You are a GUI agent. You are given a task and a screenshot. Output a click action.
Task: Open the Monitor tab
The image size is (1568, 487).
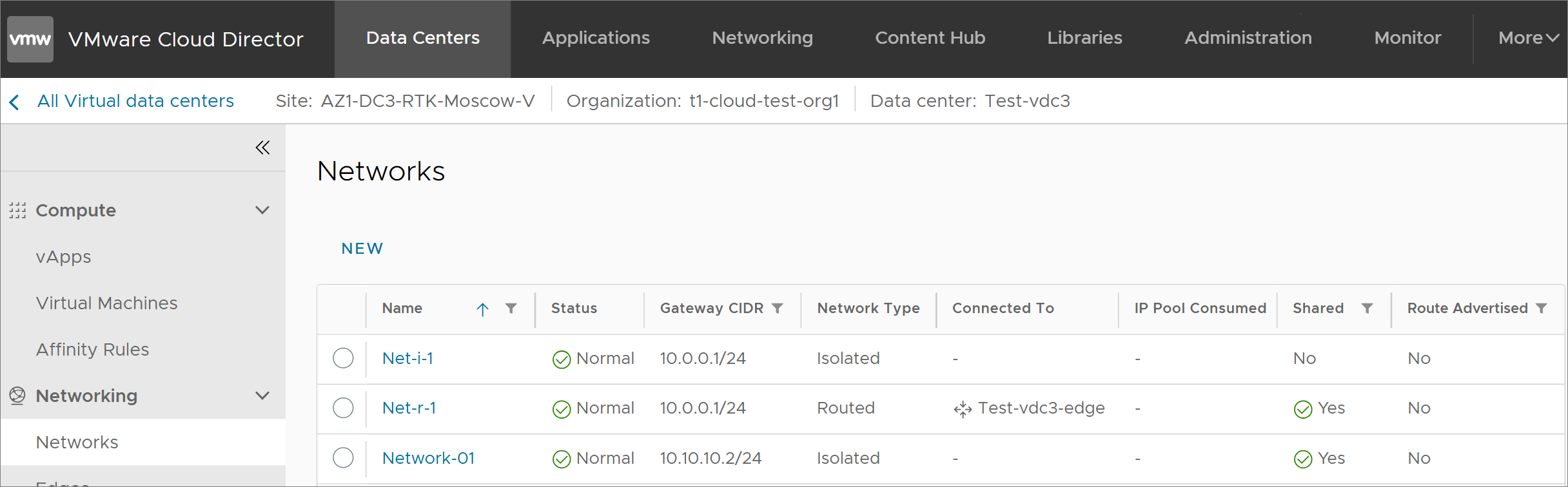point(1407,39)
